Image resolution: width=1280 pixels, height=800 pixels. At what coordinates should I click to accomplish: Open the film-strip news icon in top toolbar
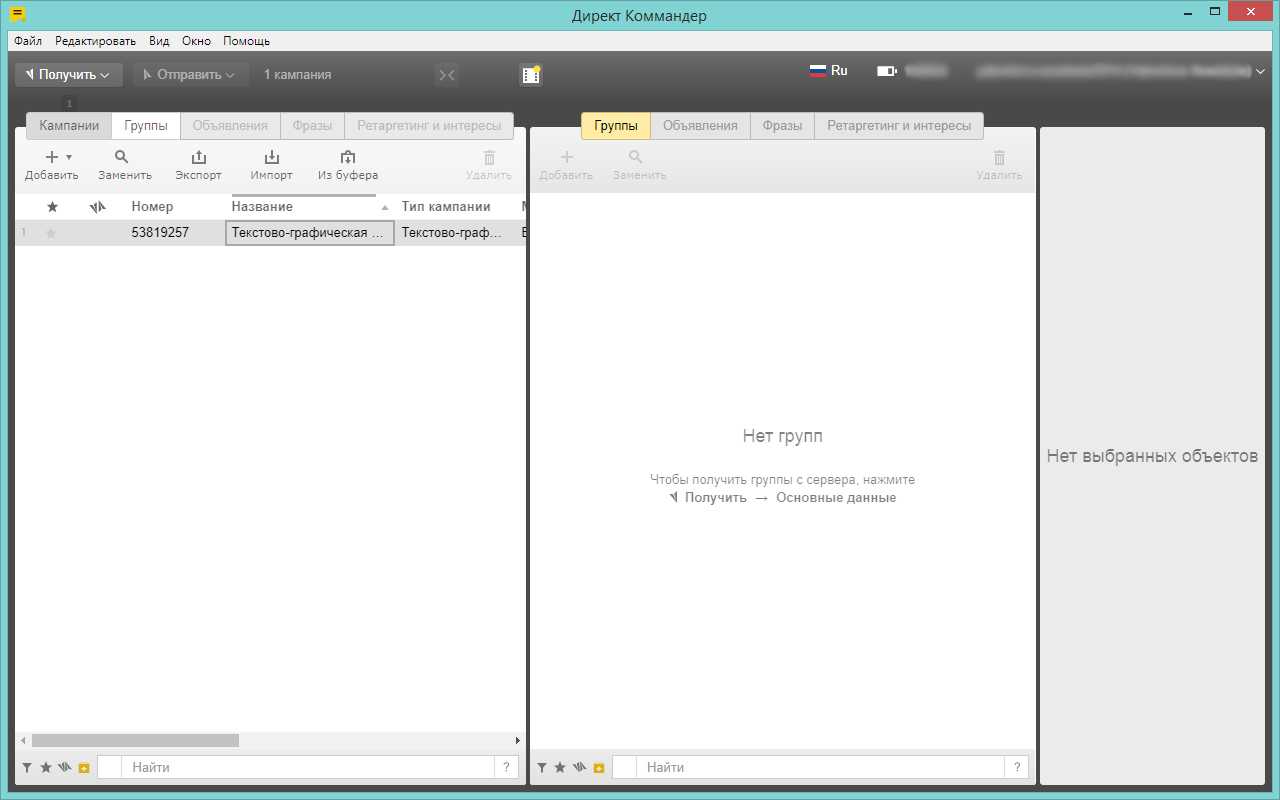[x=530, y=75]
